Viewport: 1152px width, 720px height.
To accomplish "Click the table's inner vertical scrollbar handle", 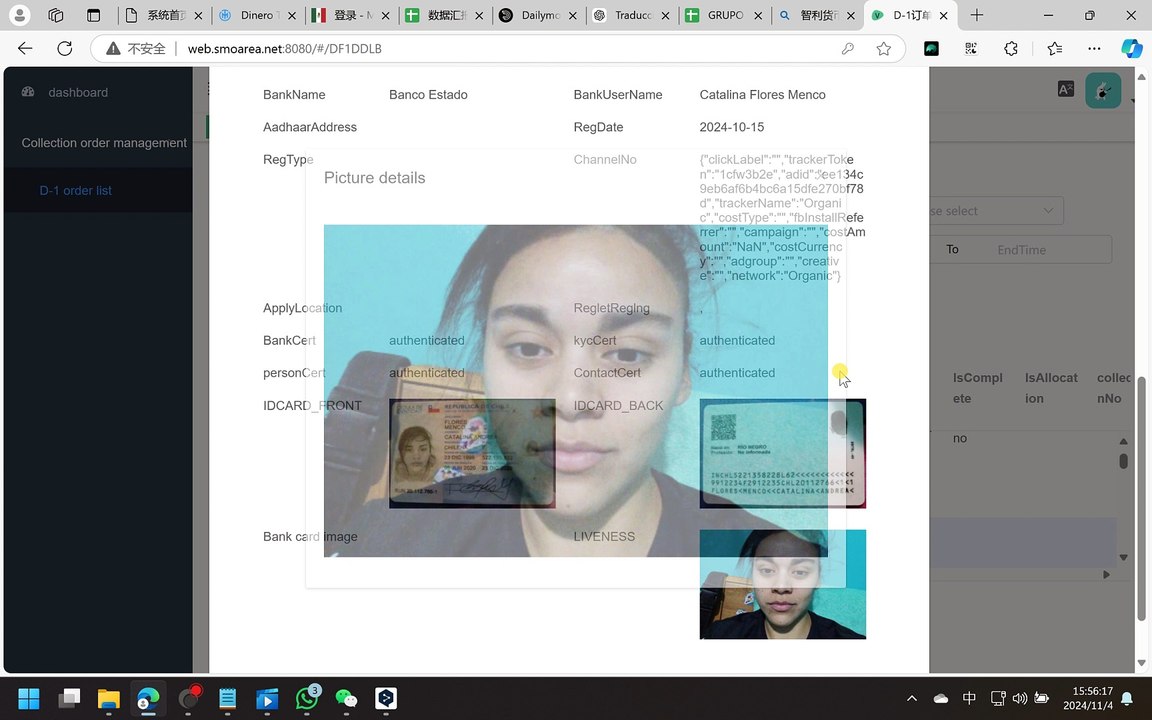I will pos(1123,461).
